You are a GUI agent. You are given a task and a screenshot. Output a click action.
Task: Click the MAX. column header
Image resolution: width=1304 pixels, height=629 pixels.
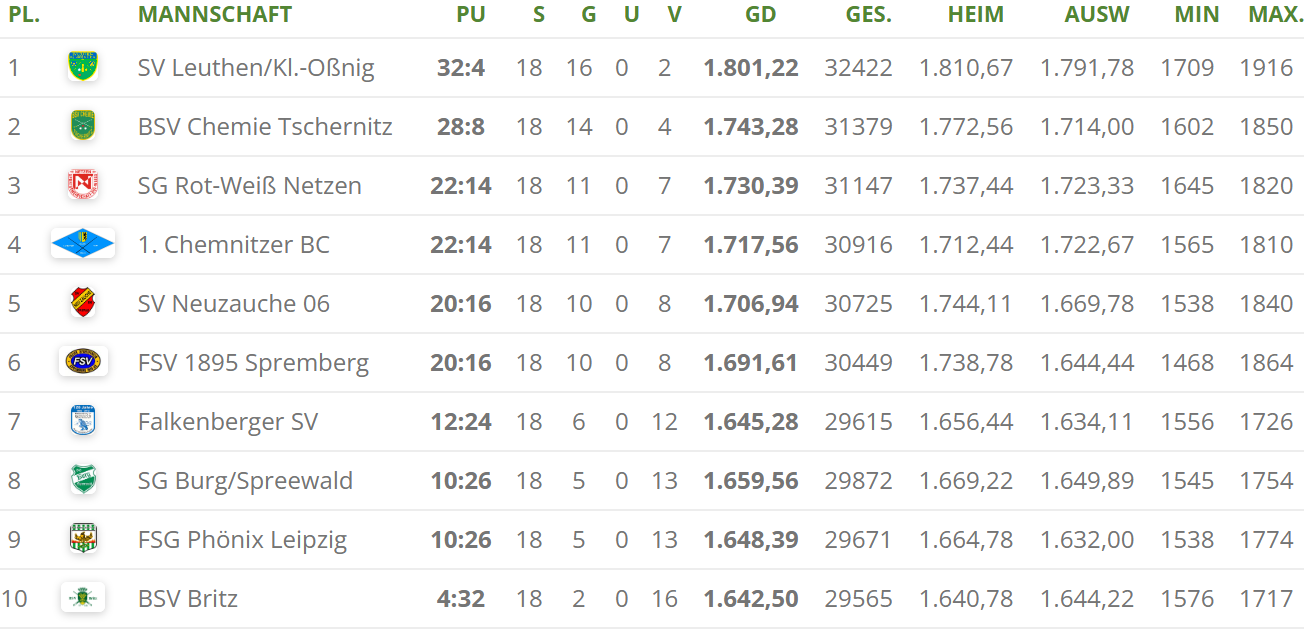1275,14
